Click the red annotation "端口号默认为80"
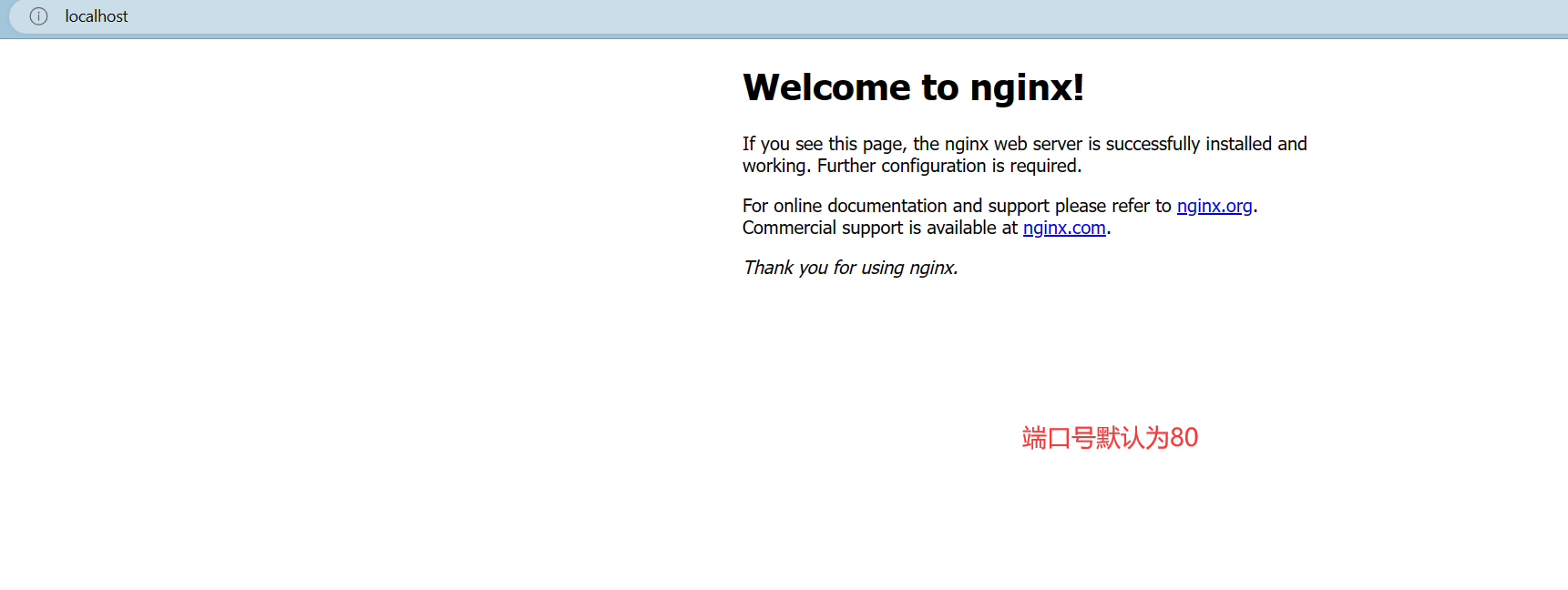The height and width of the screenshot is (590, 1568). click(1109, 438)
